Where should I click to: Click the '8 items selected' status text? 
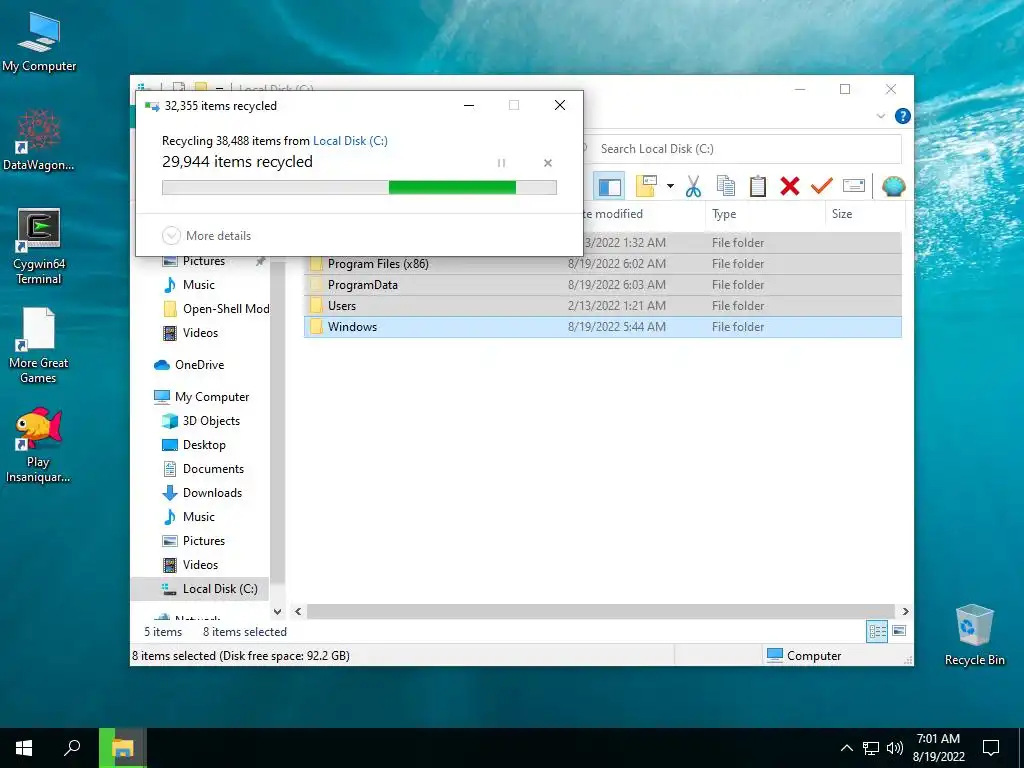[245, 632]
